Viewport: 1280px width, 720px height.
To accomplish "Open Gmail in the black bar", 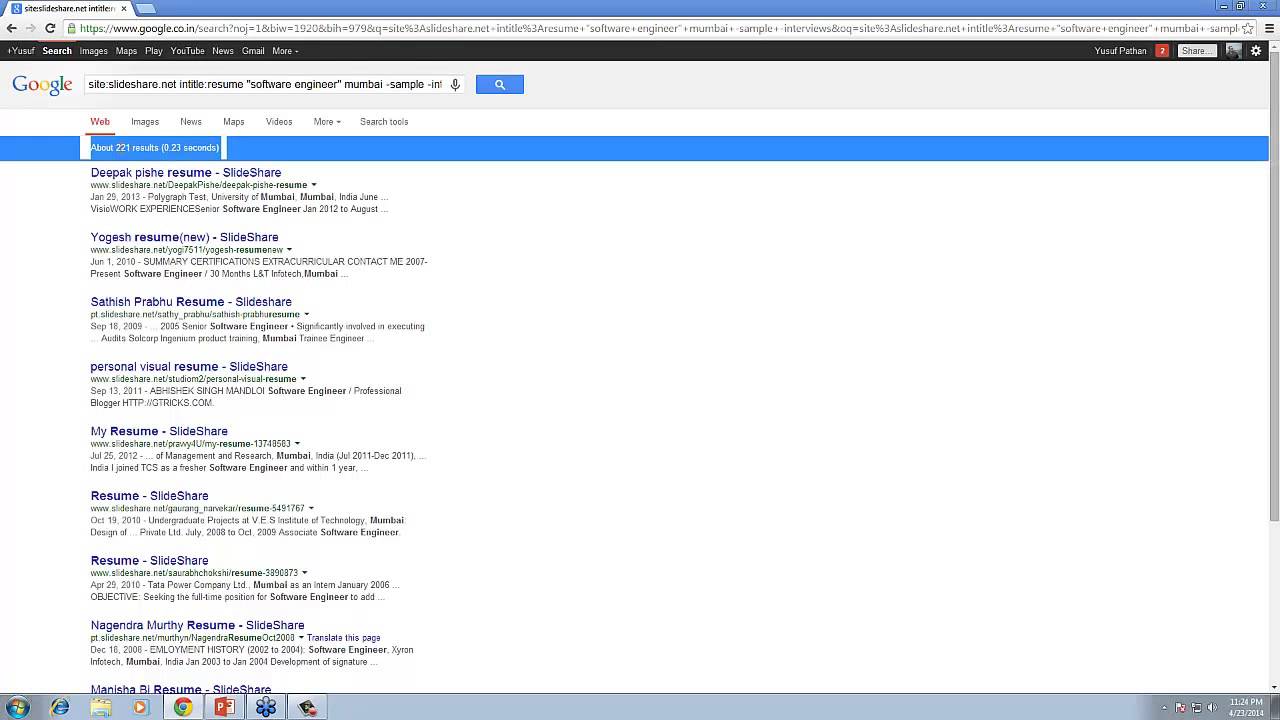I will click(253, 51).
